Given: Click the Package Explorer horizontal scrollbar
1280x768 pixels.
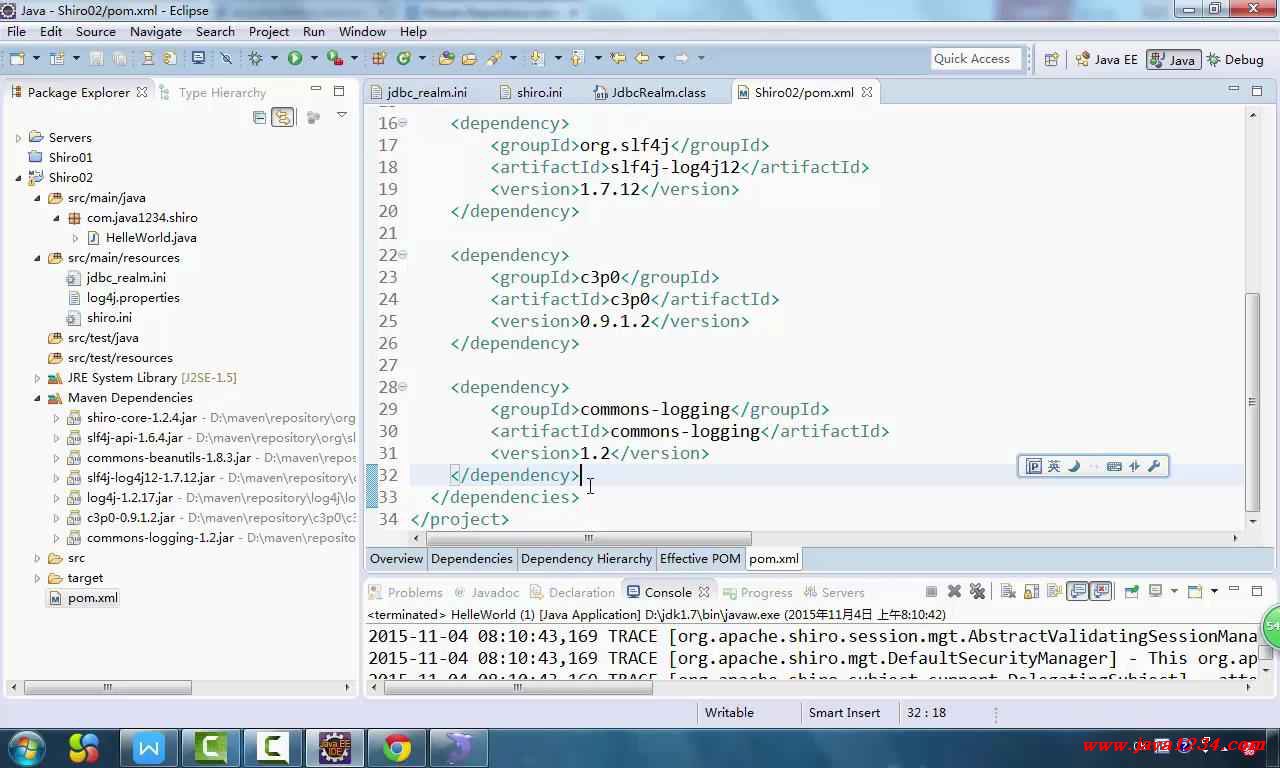Looking at the screenshot, I should [107, 688].
